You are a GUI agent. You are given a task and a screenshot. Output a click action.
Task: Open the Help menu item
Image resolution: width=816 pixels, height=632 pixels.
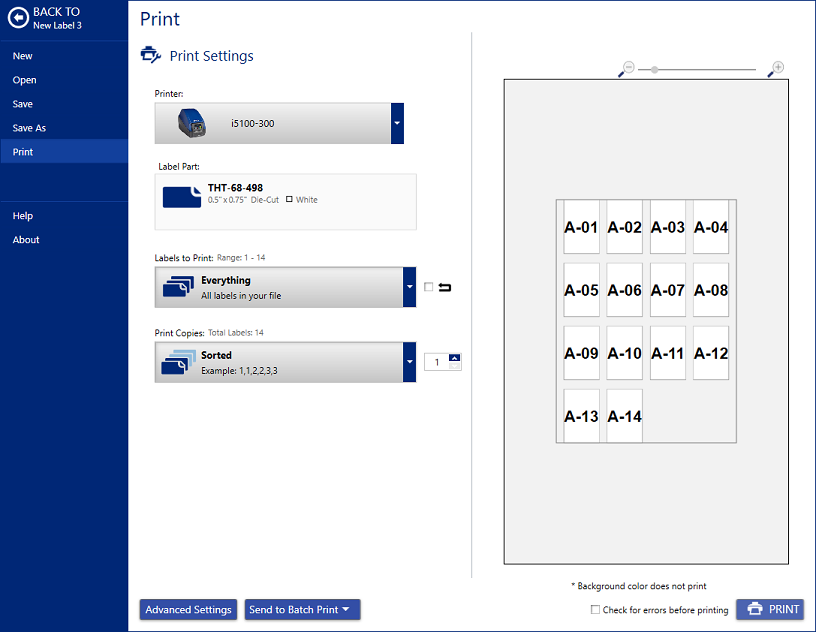pos(23,216)
